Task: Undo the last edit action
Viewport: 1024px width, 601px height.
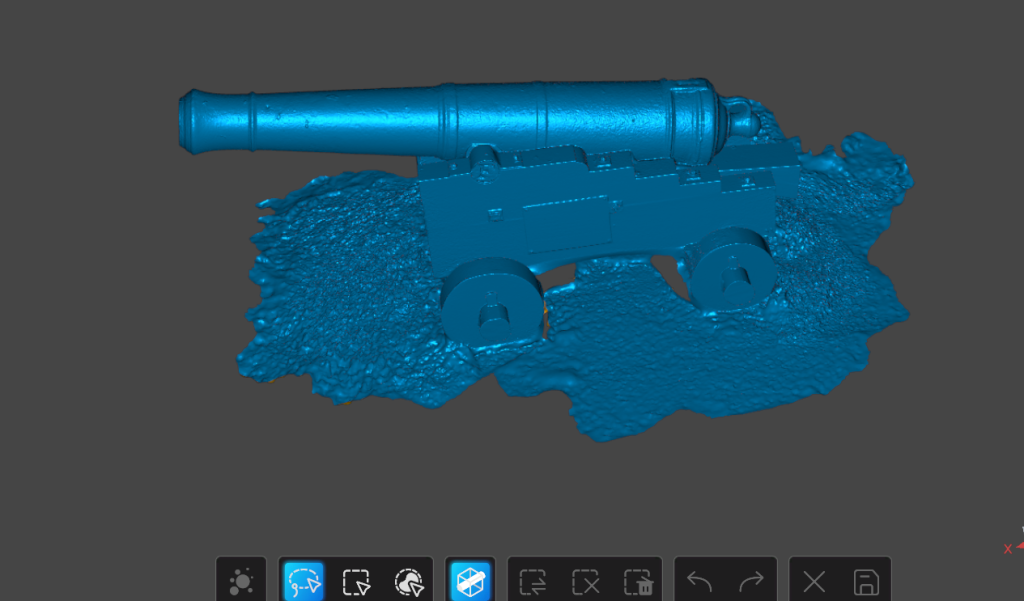Action: point(699,581)
